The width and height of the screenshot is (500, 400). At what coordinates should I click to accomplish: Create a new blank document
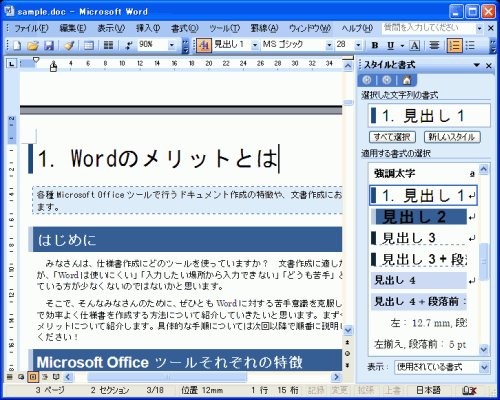17,45
